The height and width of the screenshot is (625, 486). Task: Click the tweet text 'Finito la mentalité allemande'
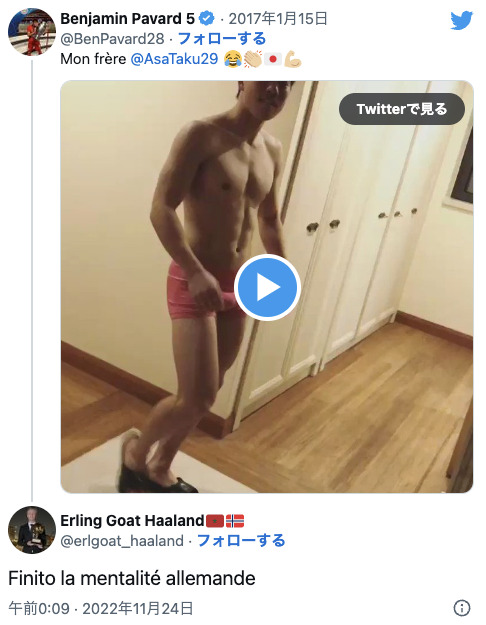click(132, 578)
